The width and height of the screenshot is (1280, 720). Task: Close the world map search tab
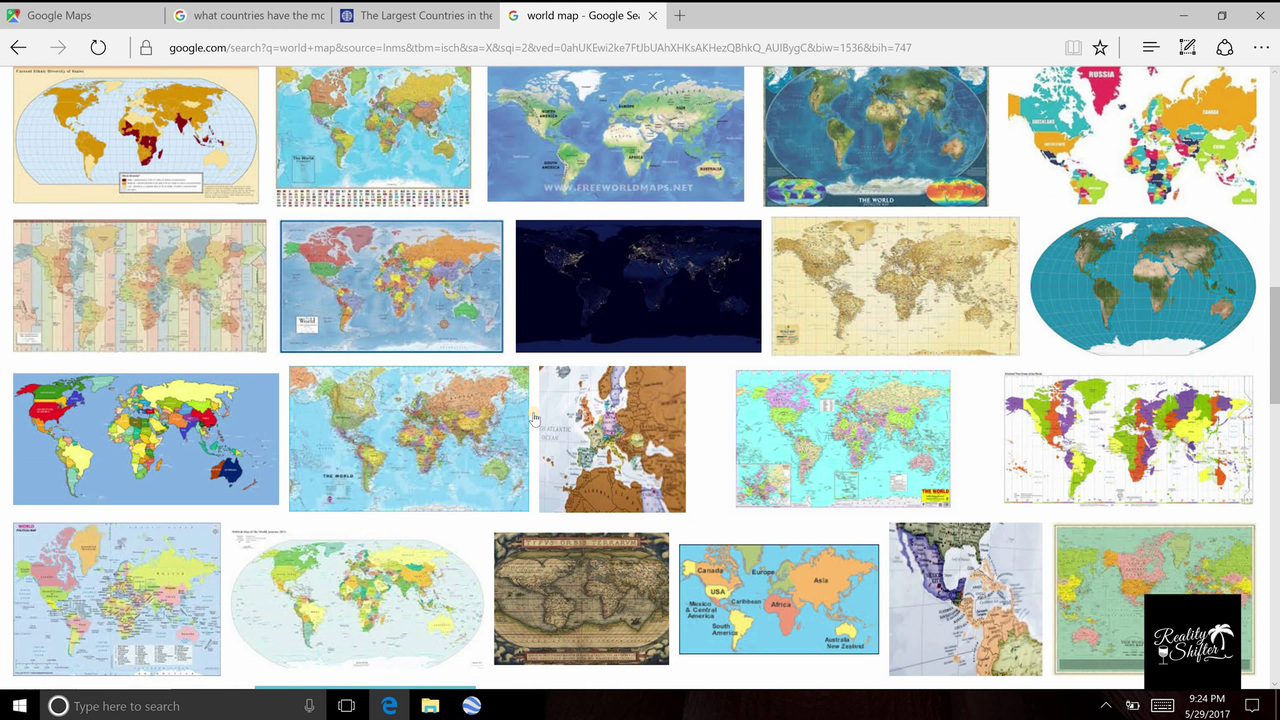click(x=654, y=16)
